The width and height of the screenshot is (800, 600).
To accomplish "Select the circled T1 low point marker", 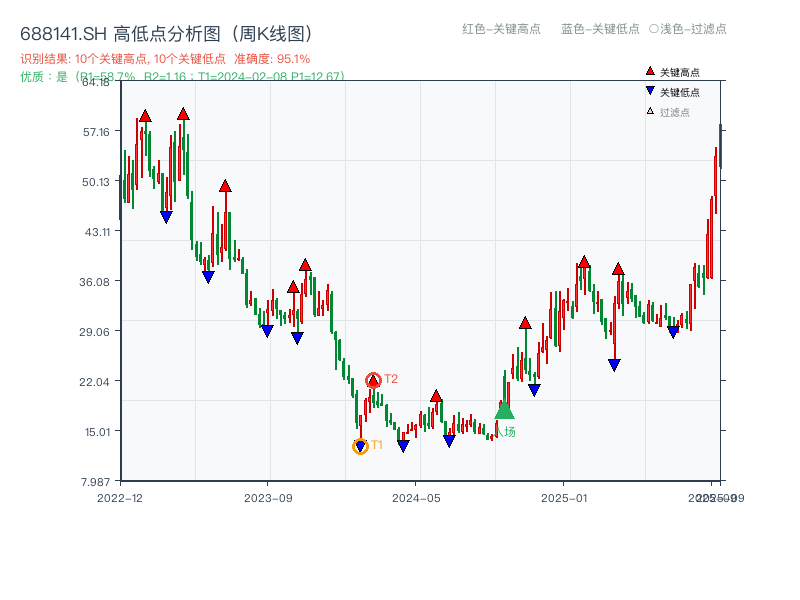I will pos(361,446).
